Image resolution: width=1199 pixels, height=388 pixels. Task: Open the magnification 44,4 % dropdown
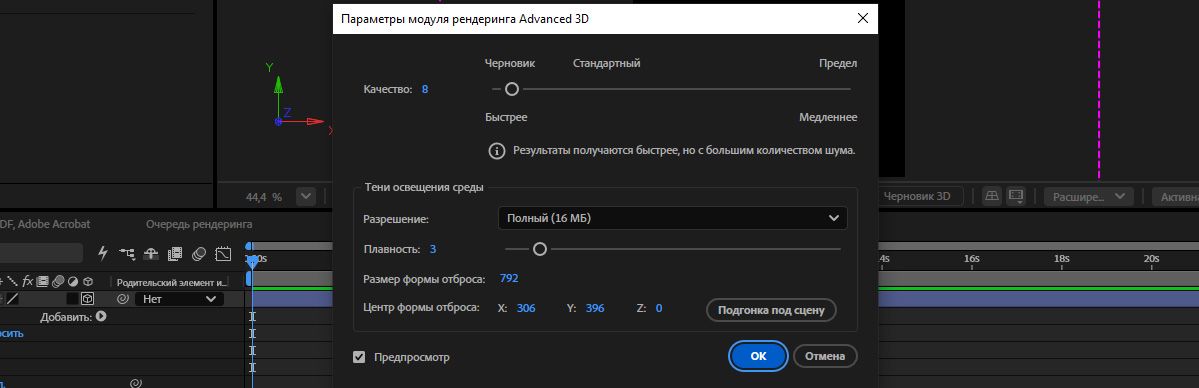(306, 197)
